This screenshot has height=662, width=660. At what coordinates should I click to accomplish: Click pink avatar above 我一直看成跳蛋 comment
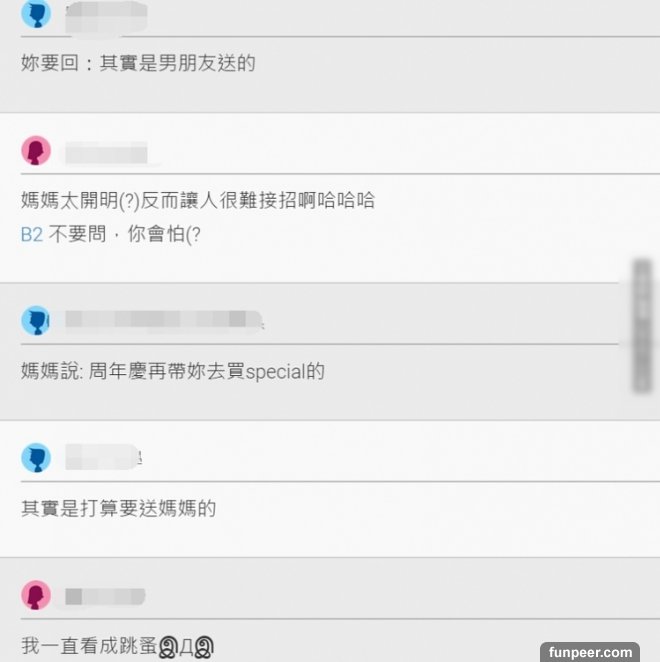[36, 595]
